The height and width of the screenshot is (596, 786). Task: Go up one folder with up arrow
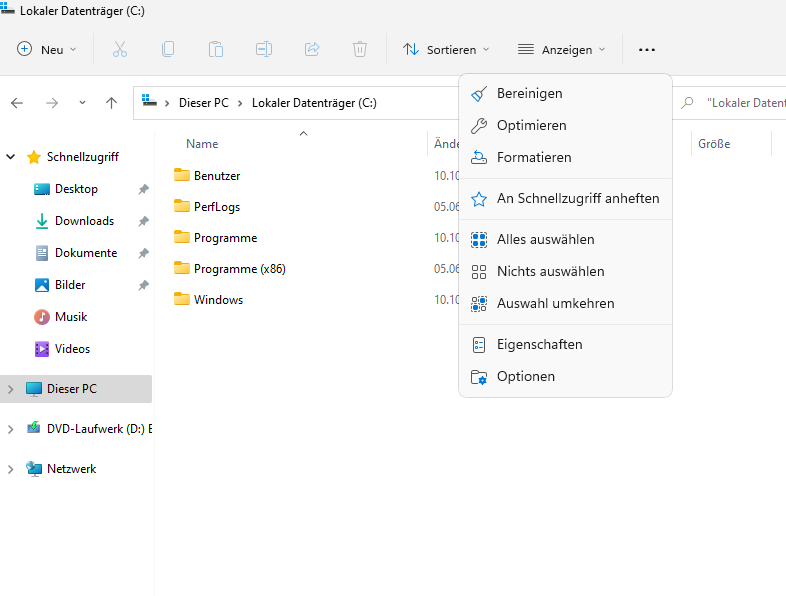tap(112, 102)
